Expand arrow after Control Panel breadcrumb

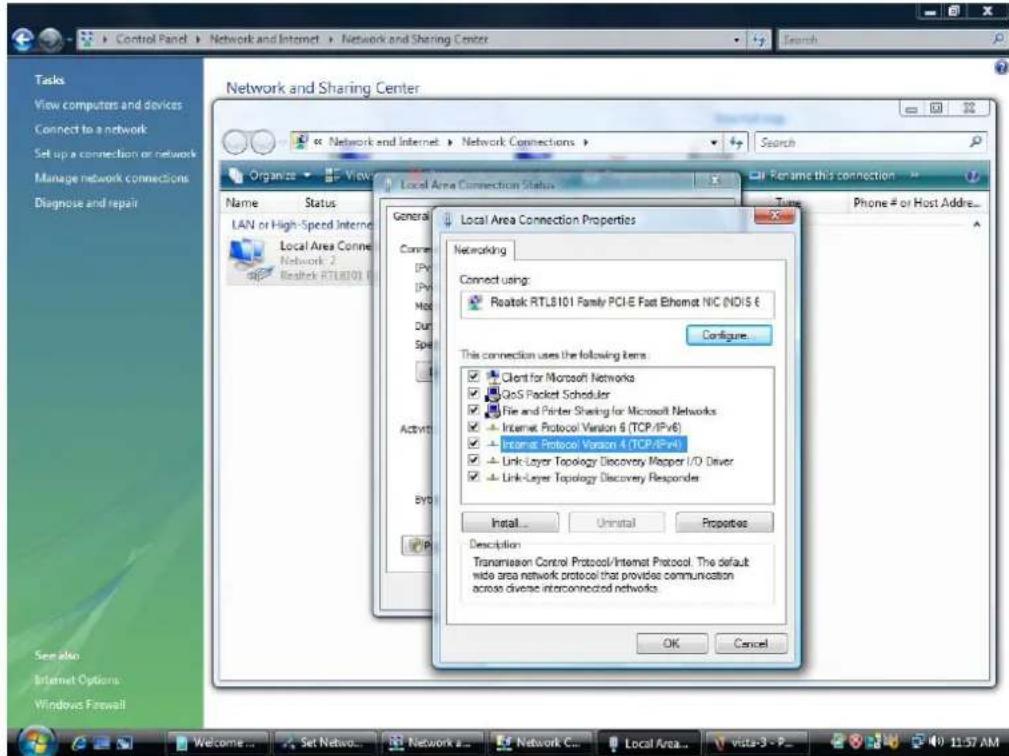tap(198, 39)
